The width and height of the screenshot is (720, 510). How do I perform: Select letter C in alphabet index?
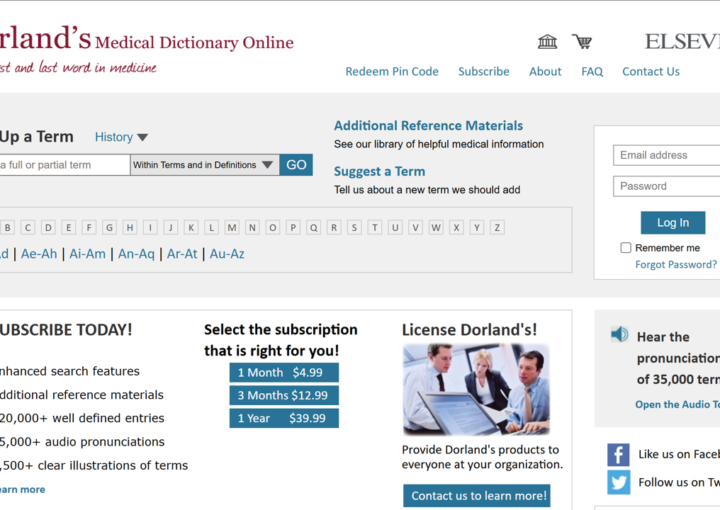click(28, 227)
